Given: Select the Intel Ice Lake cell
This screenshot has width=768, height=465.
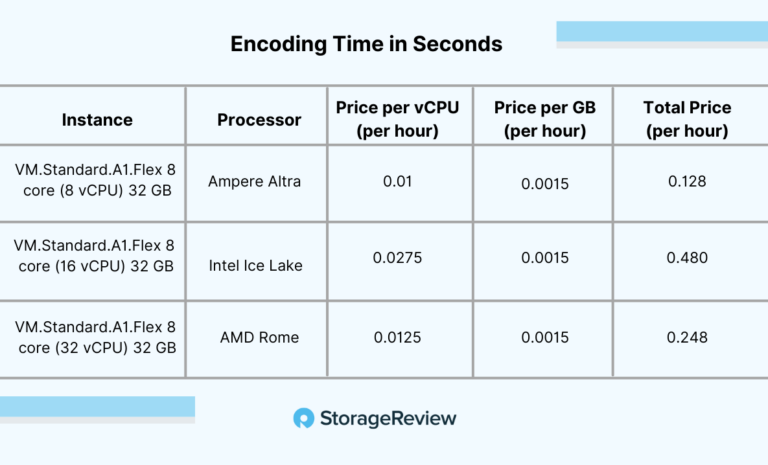Looking at the screenshot, I should [255, 266].
